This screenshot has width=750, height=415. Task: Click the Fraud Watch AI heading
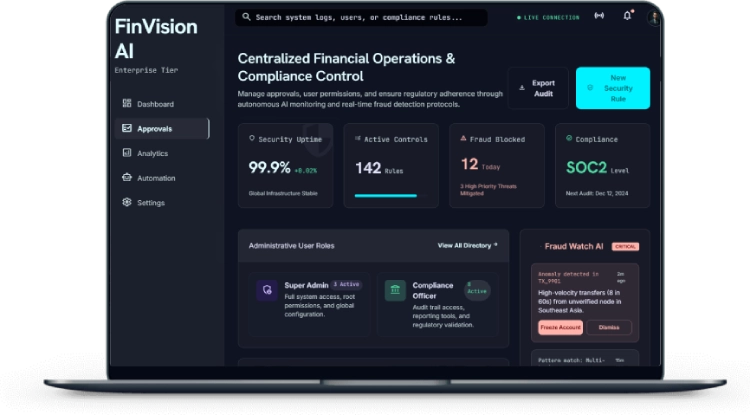point(574,246)
